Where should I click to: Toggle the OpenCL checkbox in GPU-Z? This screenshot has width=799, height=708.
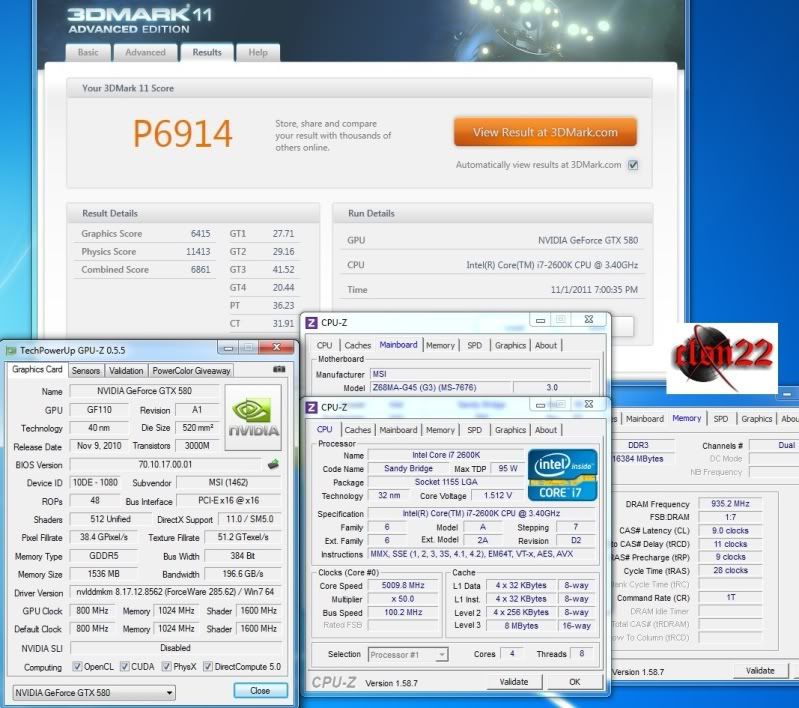(x=77, y=666)
